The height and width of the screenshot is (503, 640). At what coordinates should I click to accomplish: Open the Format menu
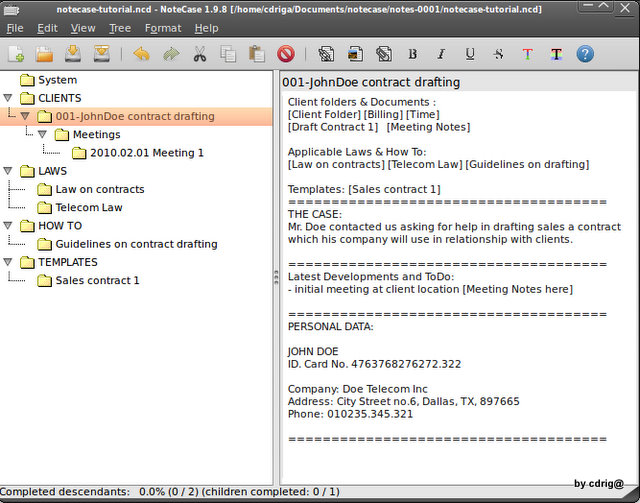pyautogui.click(x=163, y=28)
